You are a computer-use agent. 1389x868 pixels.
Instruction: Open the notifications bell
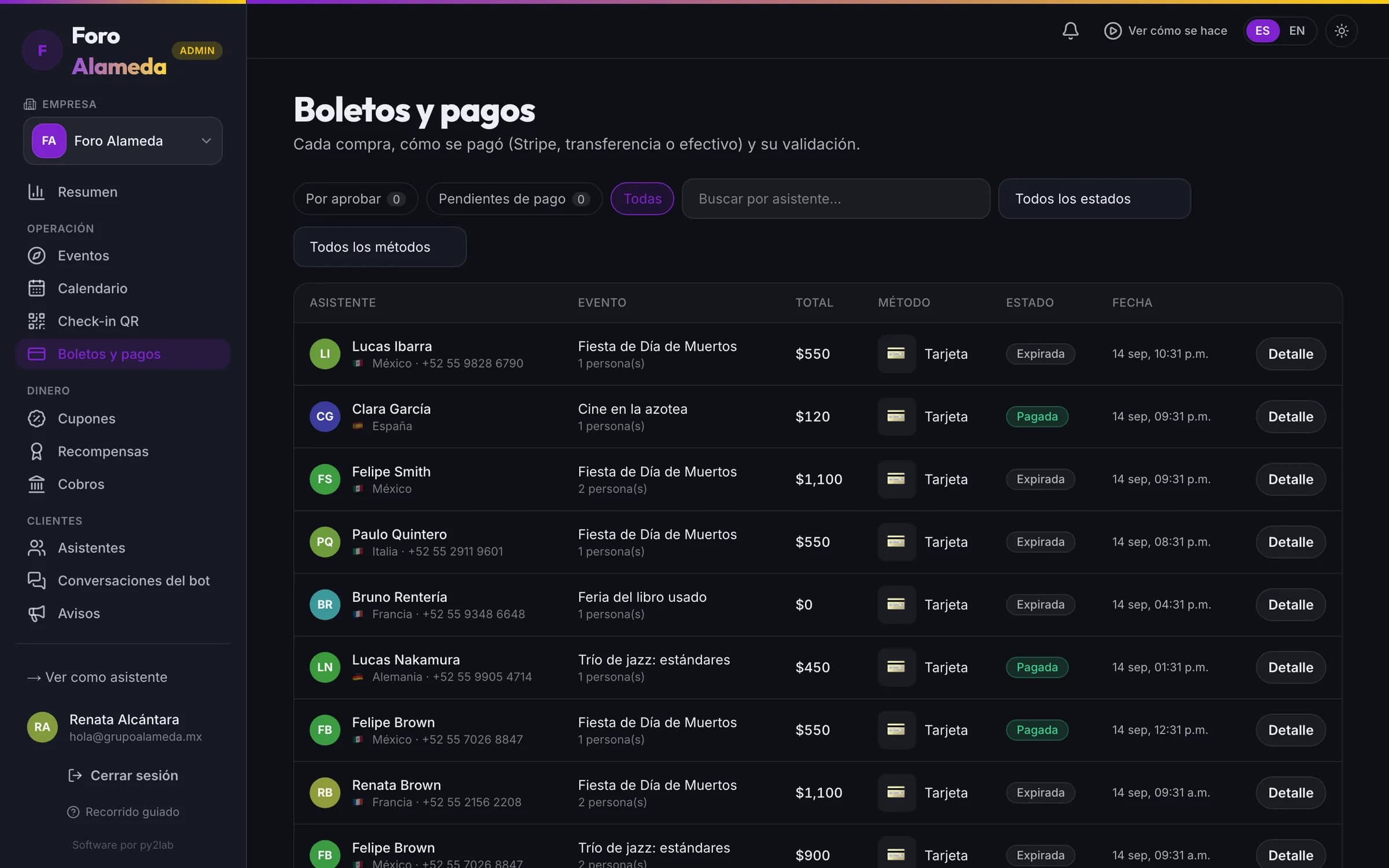[x=1070, y=31]
